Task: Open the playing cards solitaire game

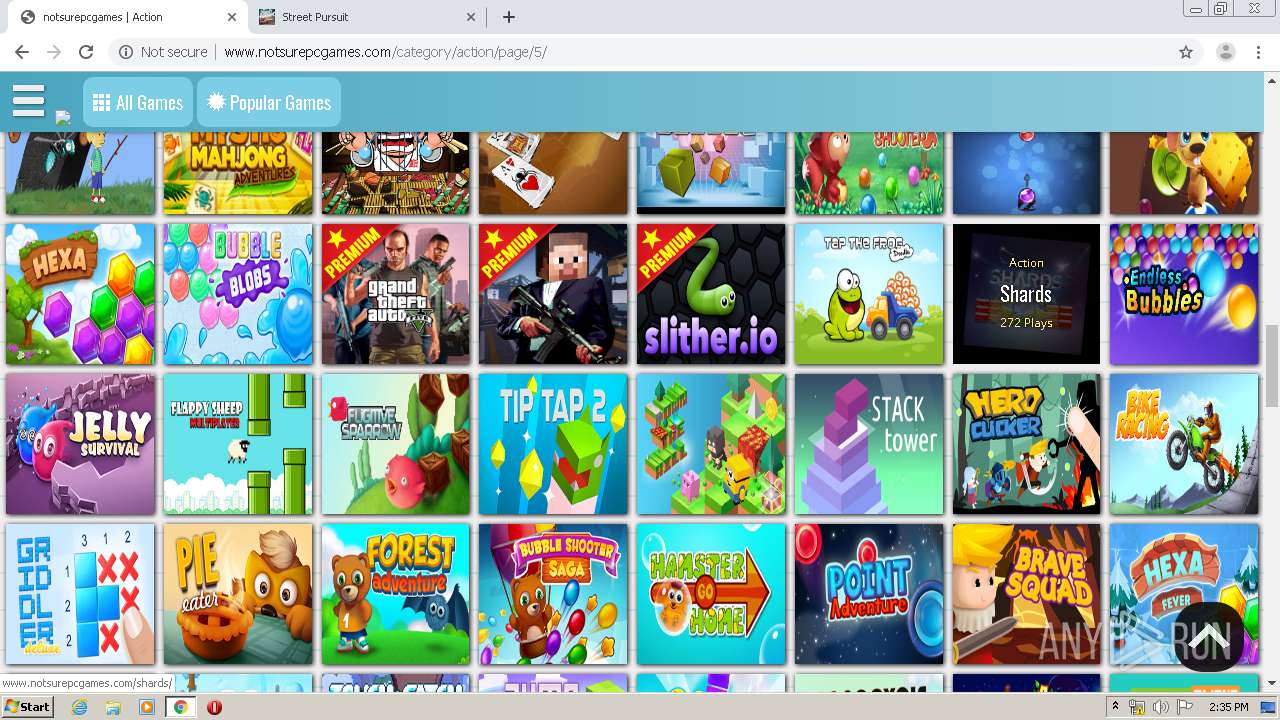Action: pyautogui.click(x=553, y=173)
